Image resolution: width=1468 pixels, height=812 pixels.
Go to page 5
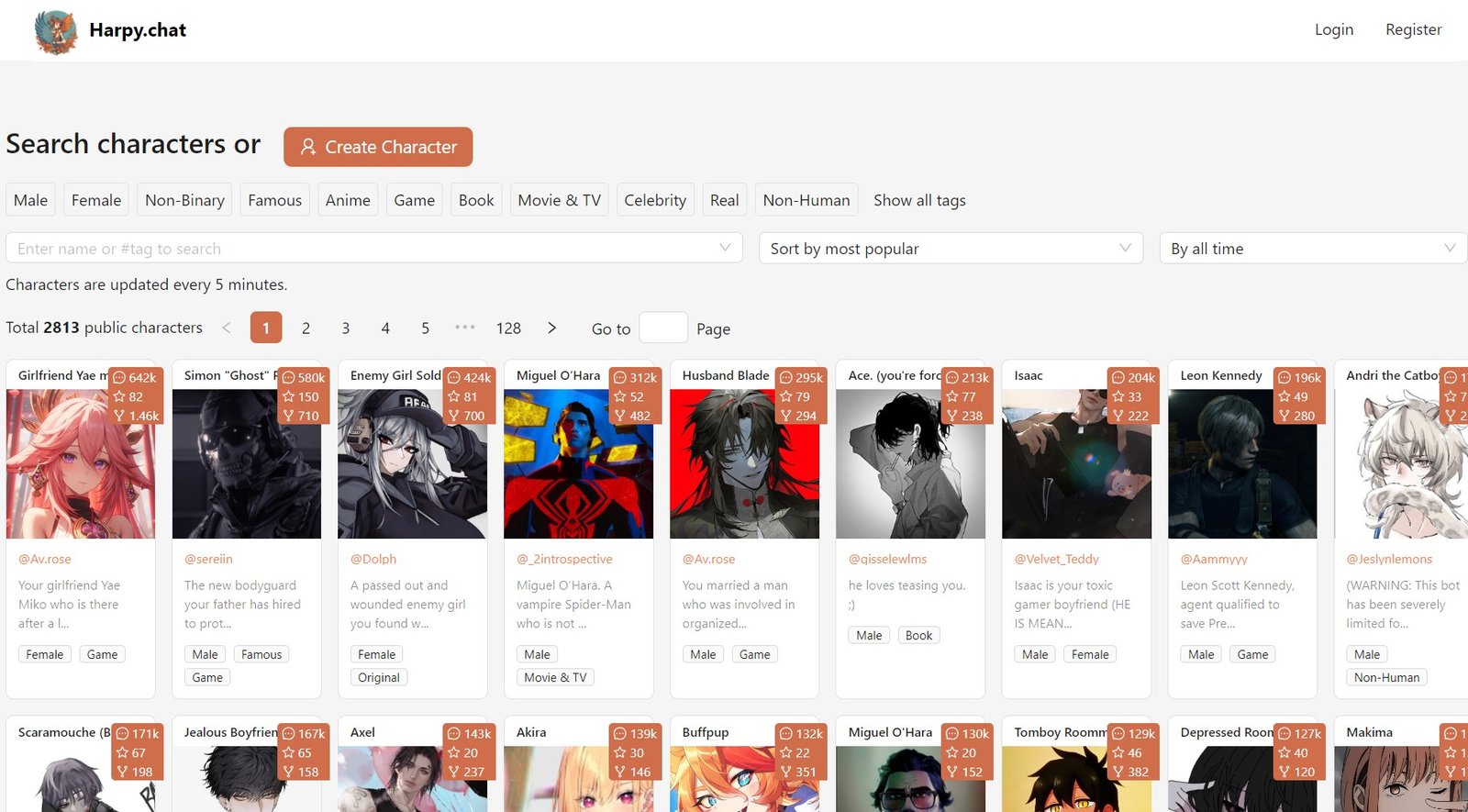(x=425, y=328)
